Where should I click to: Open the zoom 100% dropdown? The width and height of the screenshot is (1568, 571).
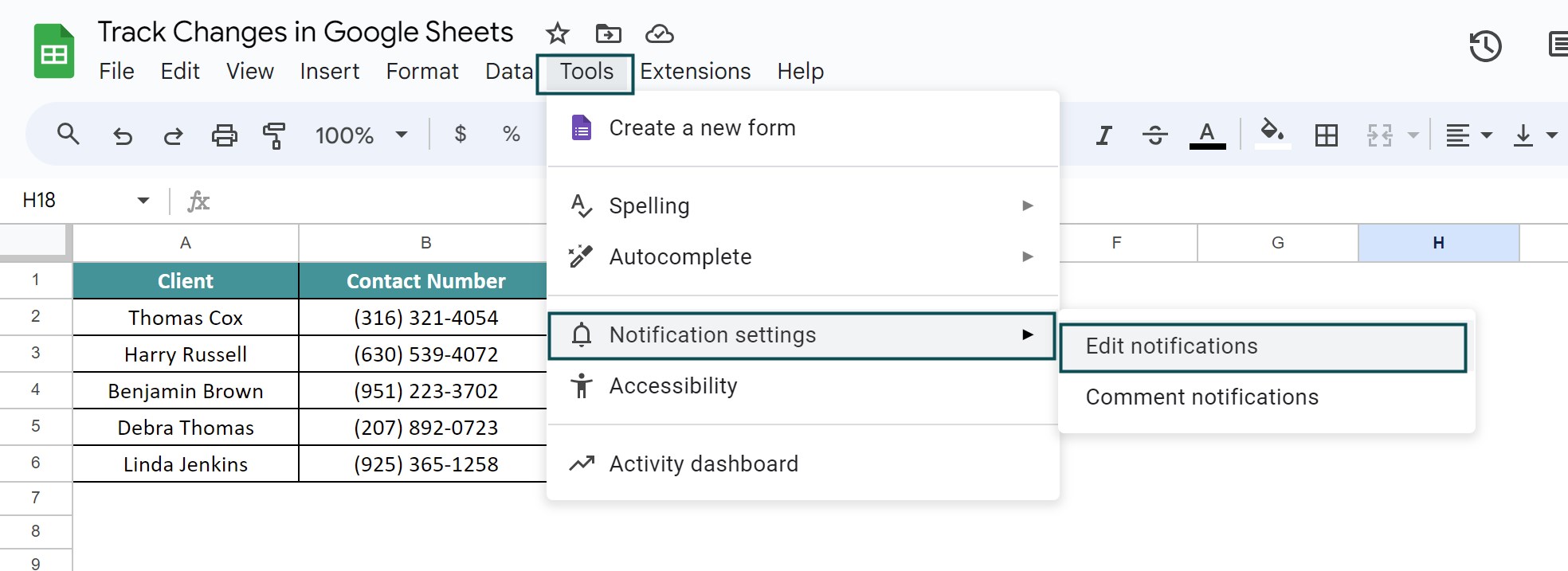point(361,135)
